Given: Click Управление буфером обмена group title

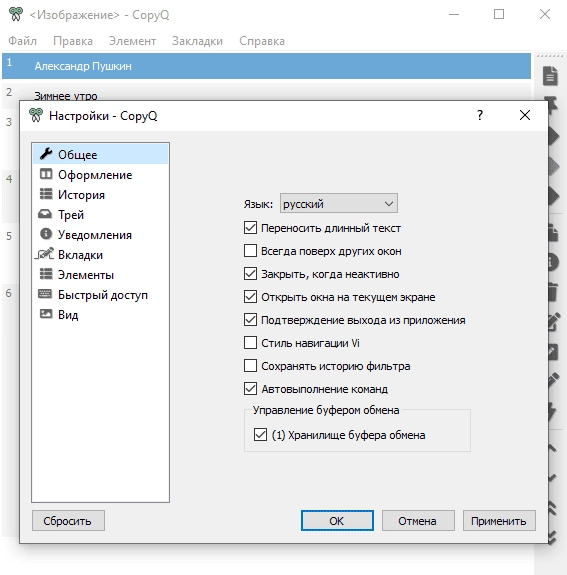Looking at the screenshot, I should (326, 410).
